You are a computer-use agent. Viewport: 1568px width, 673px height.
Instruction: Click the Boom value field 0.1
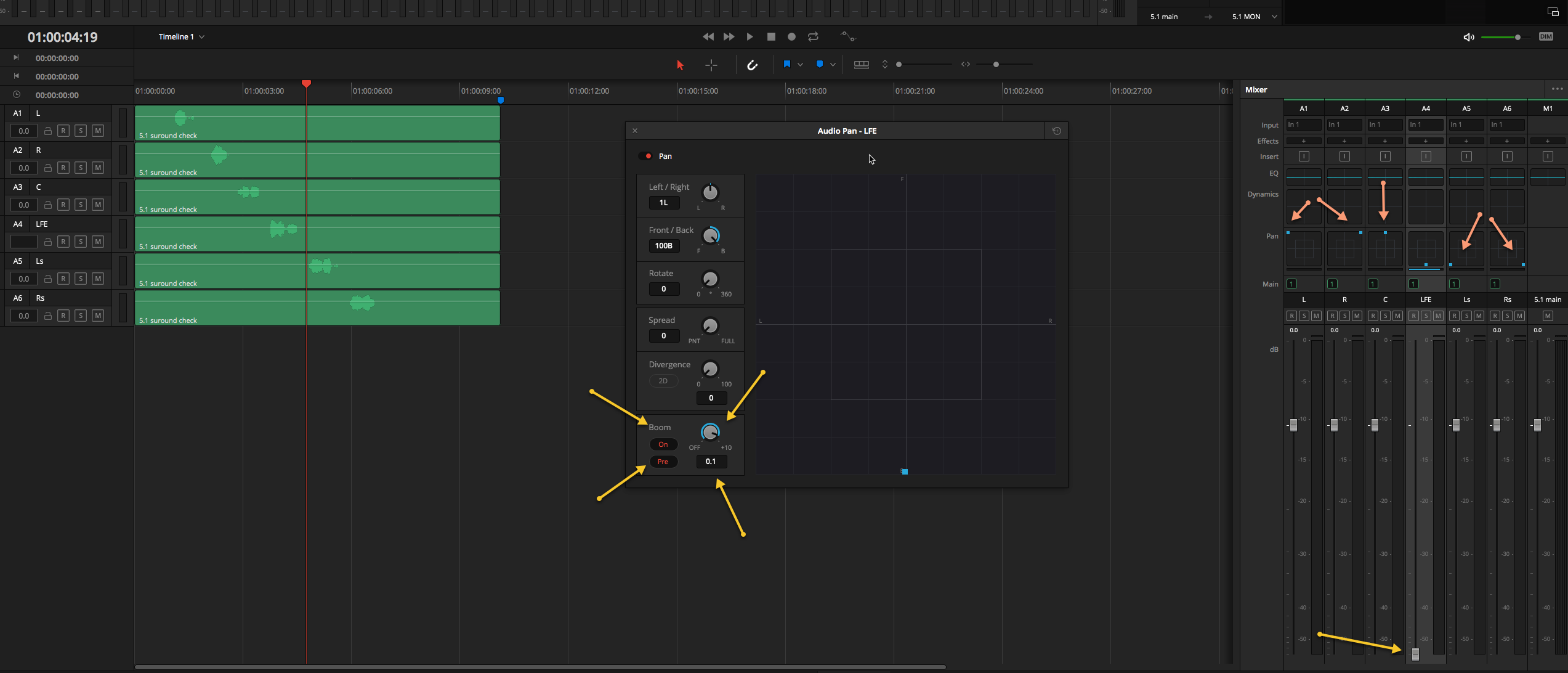pyautogui.click(x=711, y=462)
